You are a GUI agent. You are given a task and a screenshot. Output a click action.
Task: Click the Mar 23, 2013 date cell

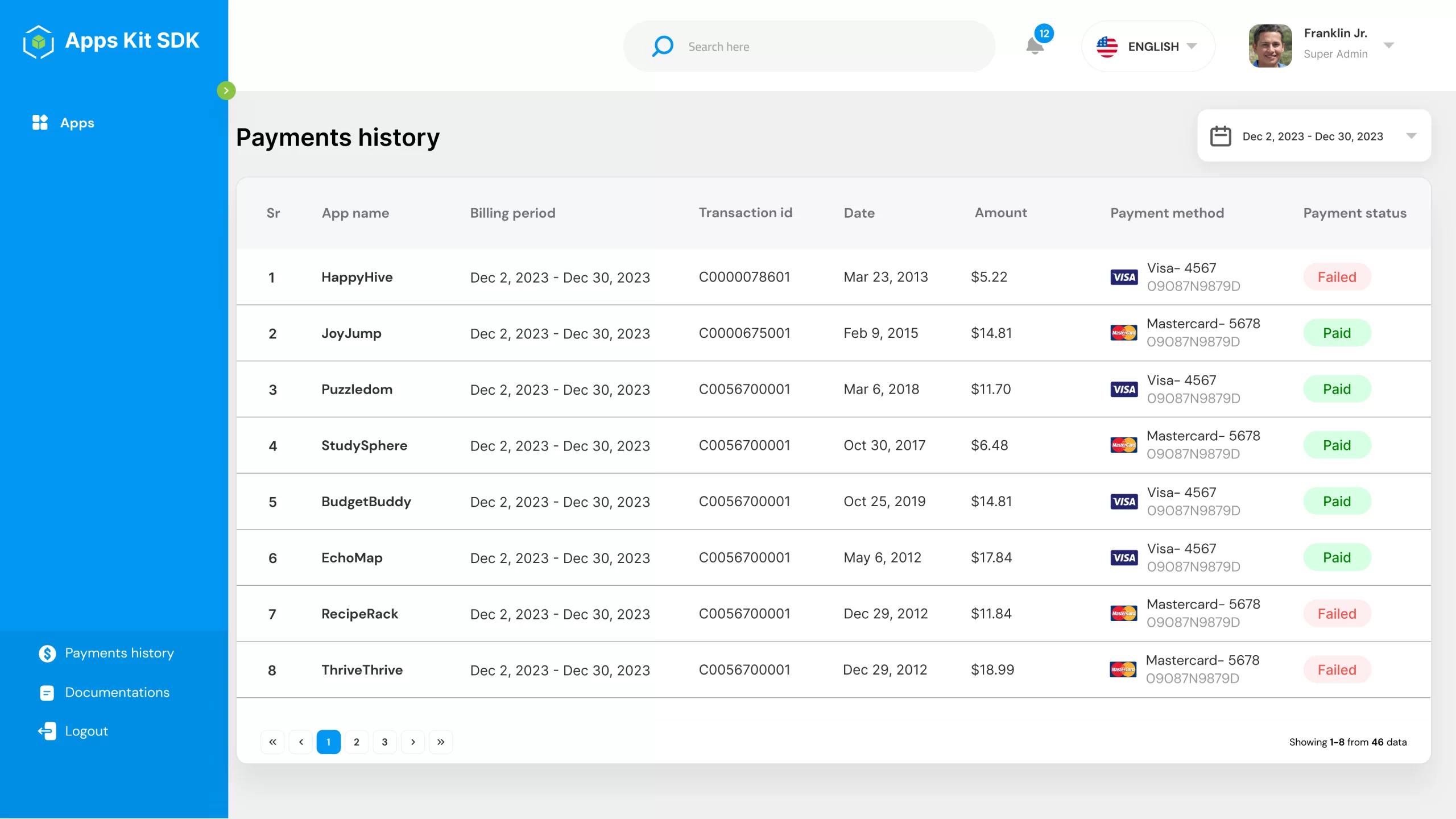click(886, 277)
